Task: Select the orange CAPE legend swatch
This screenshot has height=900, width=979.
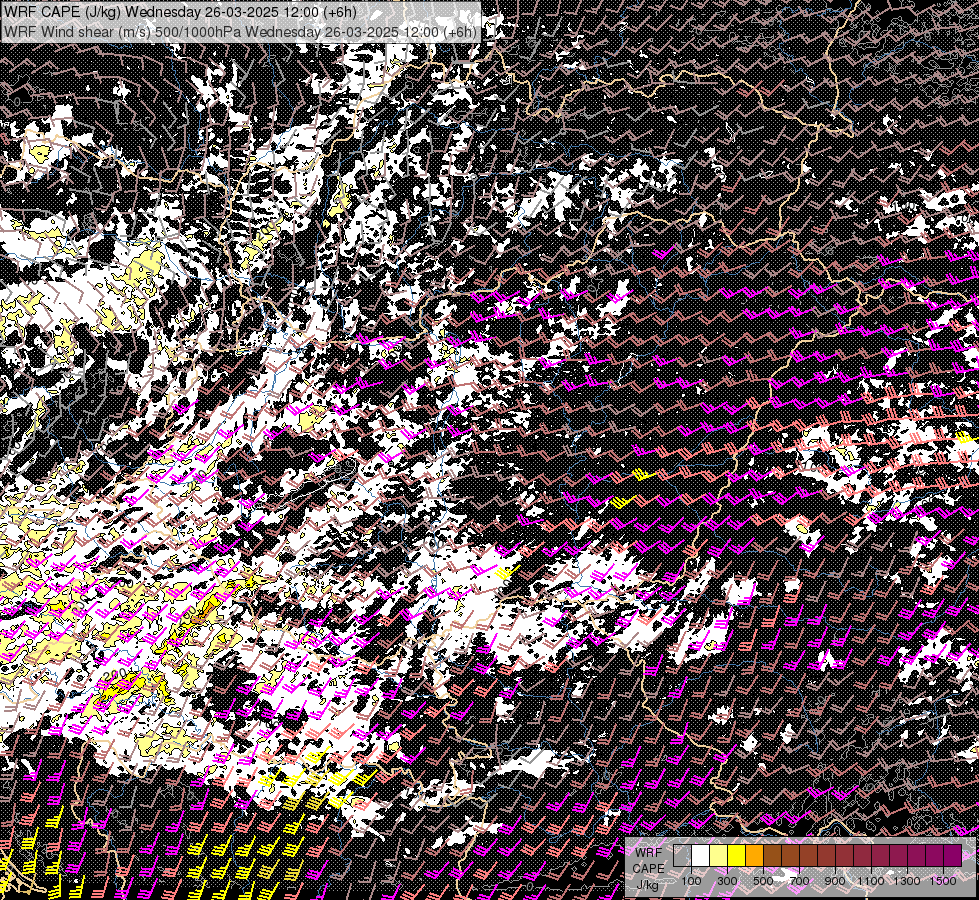Action: [754, 855]
